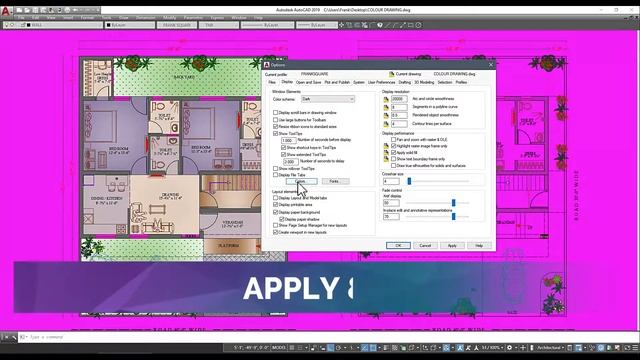640x360 pixels.
Task: Click the Plot printer icon in Quick Access Toolbar
Action: [68, 10]
